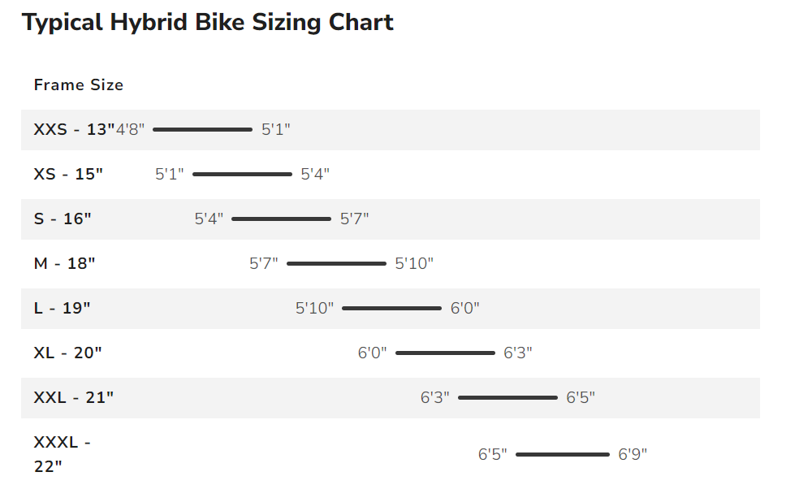Click the XL - 20" frame size label
Screen dimensions: 800x498
68,353
